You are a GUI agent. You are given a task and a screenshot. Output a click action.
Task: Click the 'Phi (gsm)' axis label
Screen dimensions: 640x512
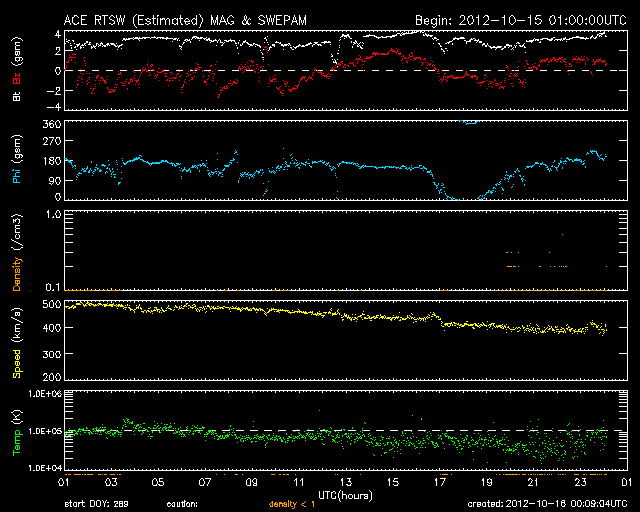(x=17, y=159)
